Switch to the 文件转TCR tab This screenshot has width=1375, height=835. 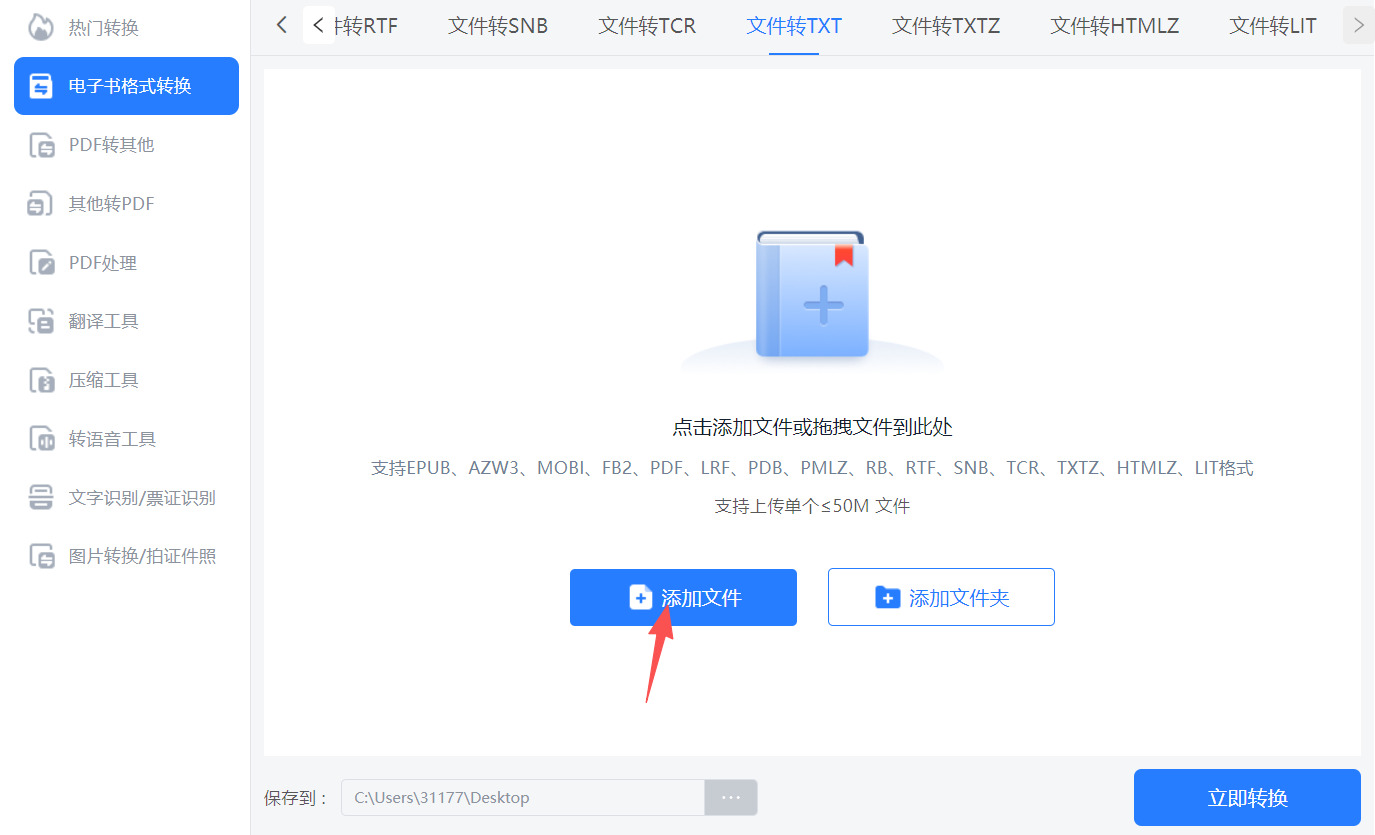click(x=647, y=26)
